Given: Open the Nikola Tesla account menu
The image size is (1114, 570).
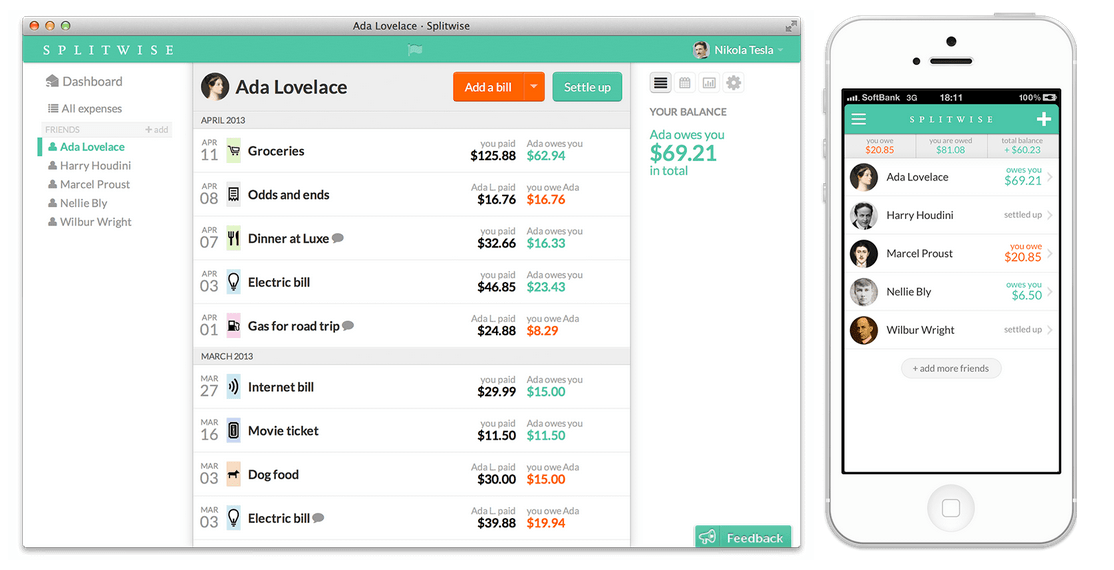Looking at the screenshot, I should click(x=738, y=50).
